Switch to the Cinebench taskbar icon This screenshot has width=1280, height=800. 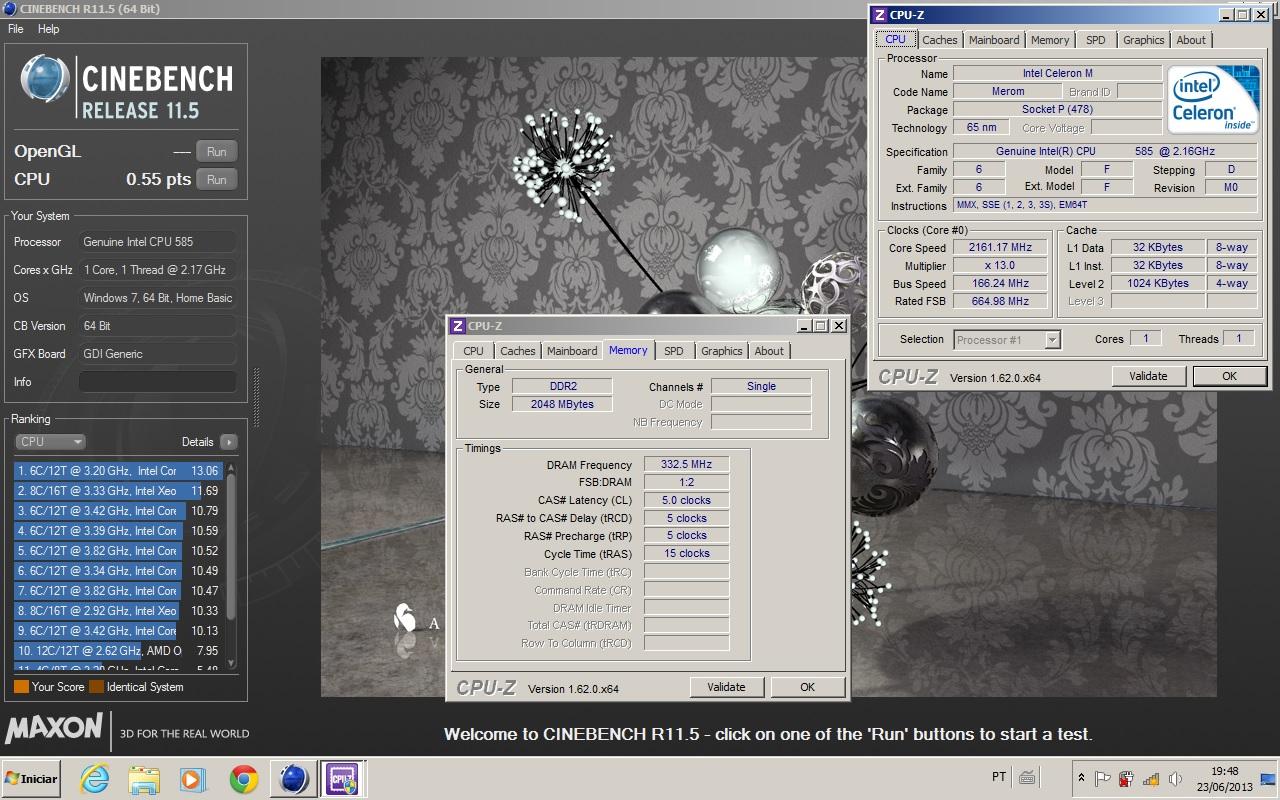294,778
